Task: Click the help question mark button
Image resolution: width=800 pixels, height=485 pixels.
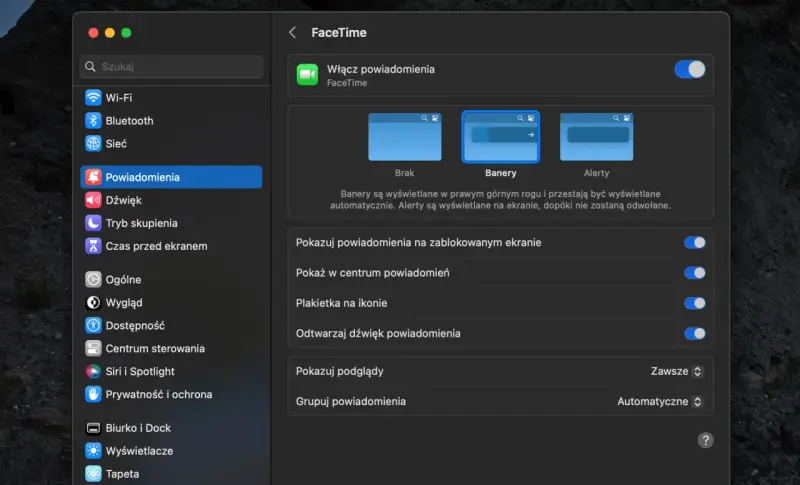Action: pyautogui.click(x=706, y=440)
